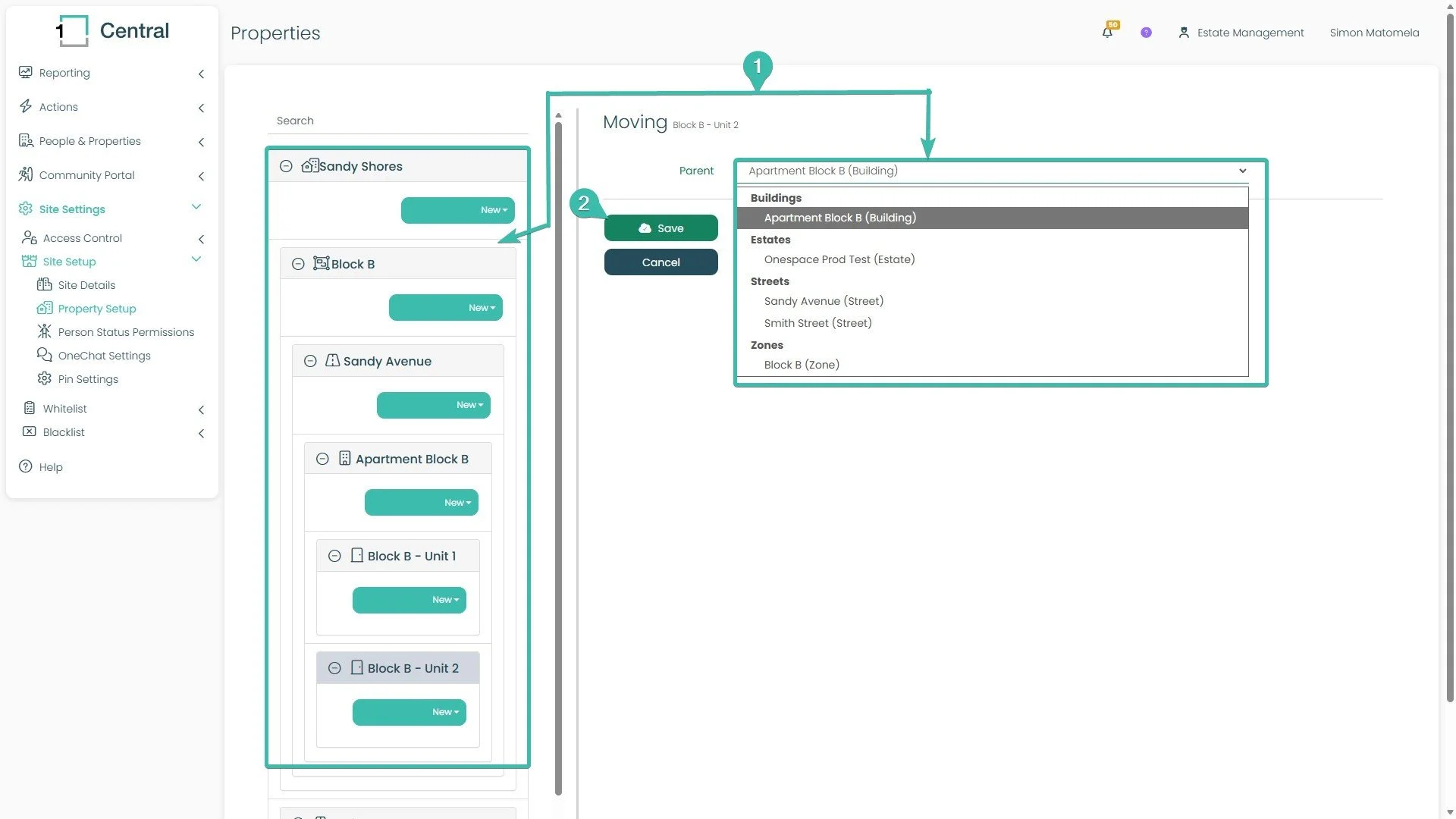Select Sandy Avenue (Street) option
This screenshot has width=1456, height=819.
pos(992,301)
